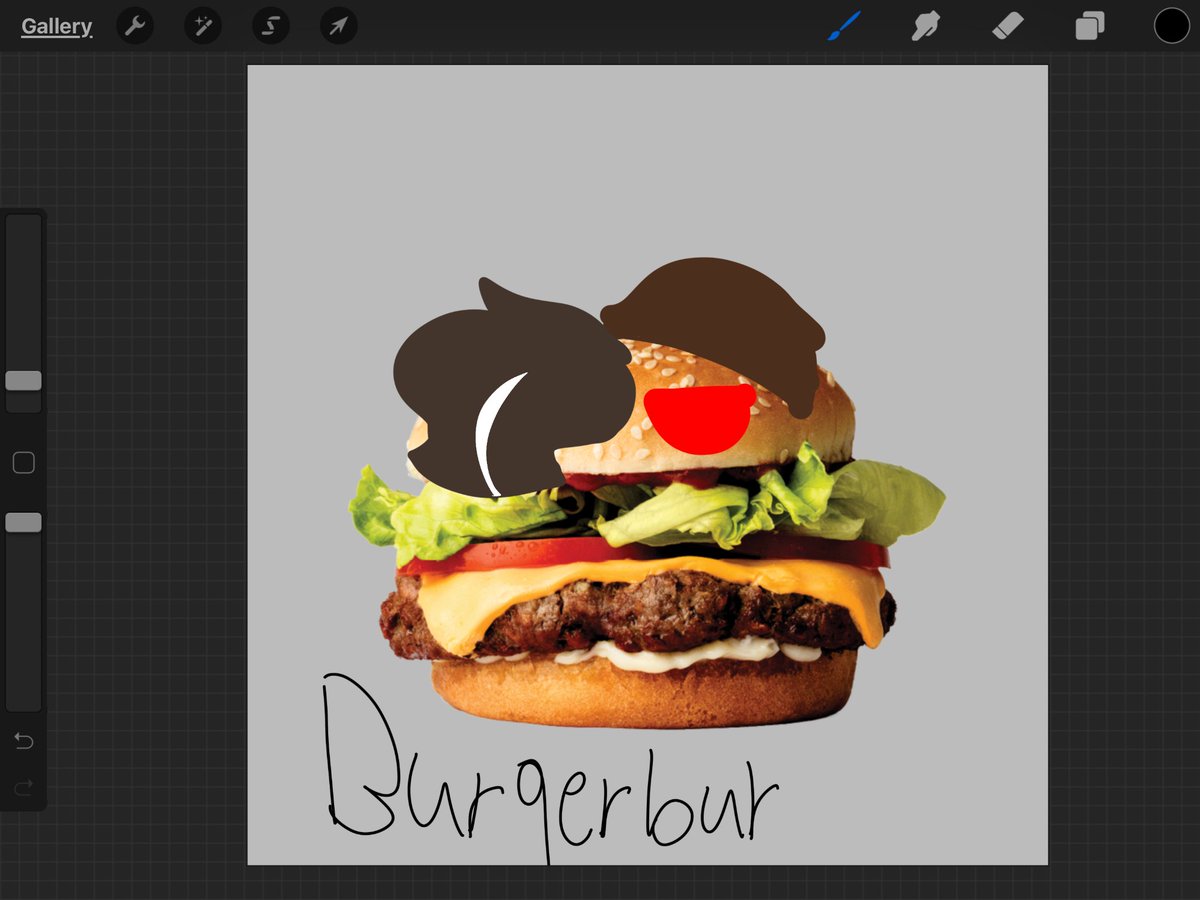The image size is (1200, 900).
Task: Open the Actions wrench menu
Action: 135,26
